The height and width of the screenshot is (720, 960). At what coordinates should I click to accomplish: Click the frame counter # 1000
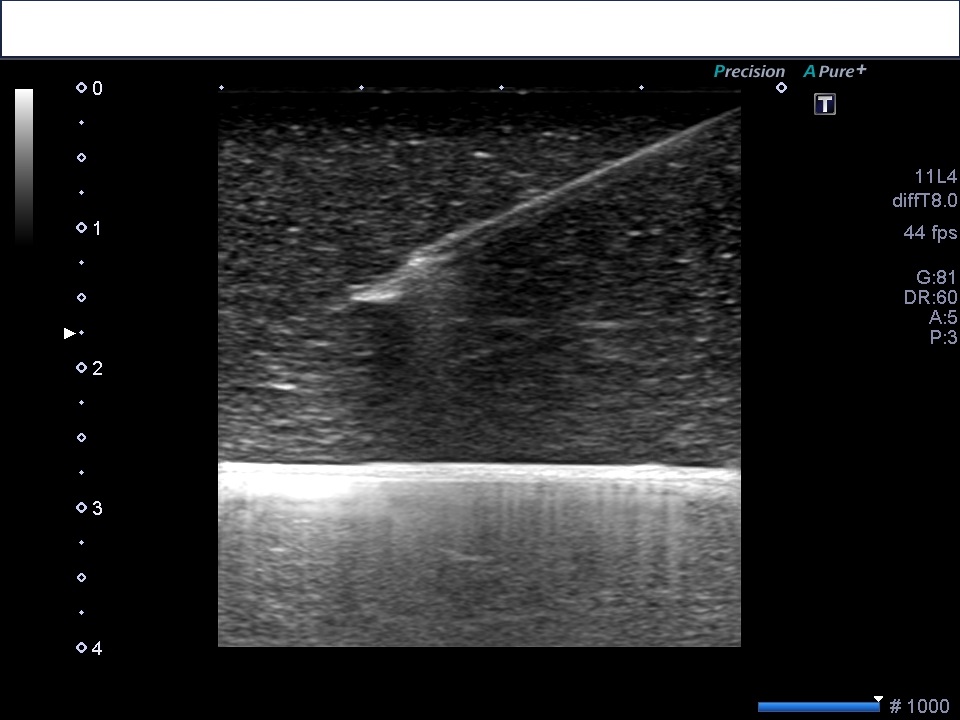(x=920, y=706)
